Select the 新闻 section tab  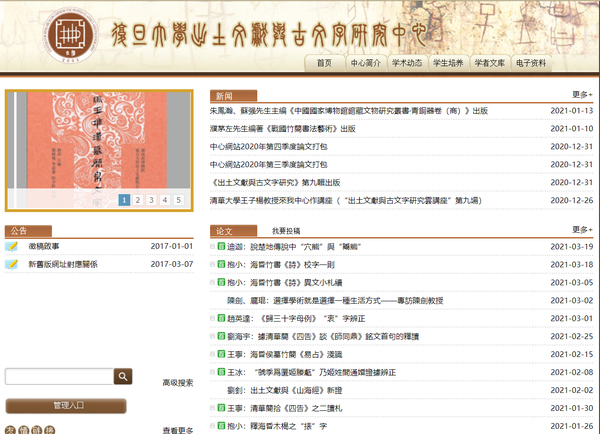point(233,96)
